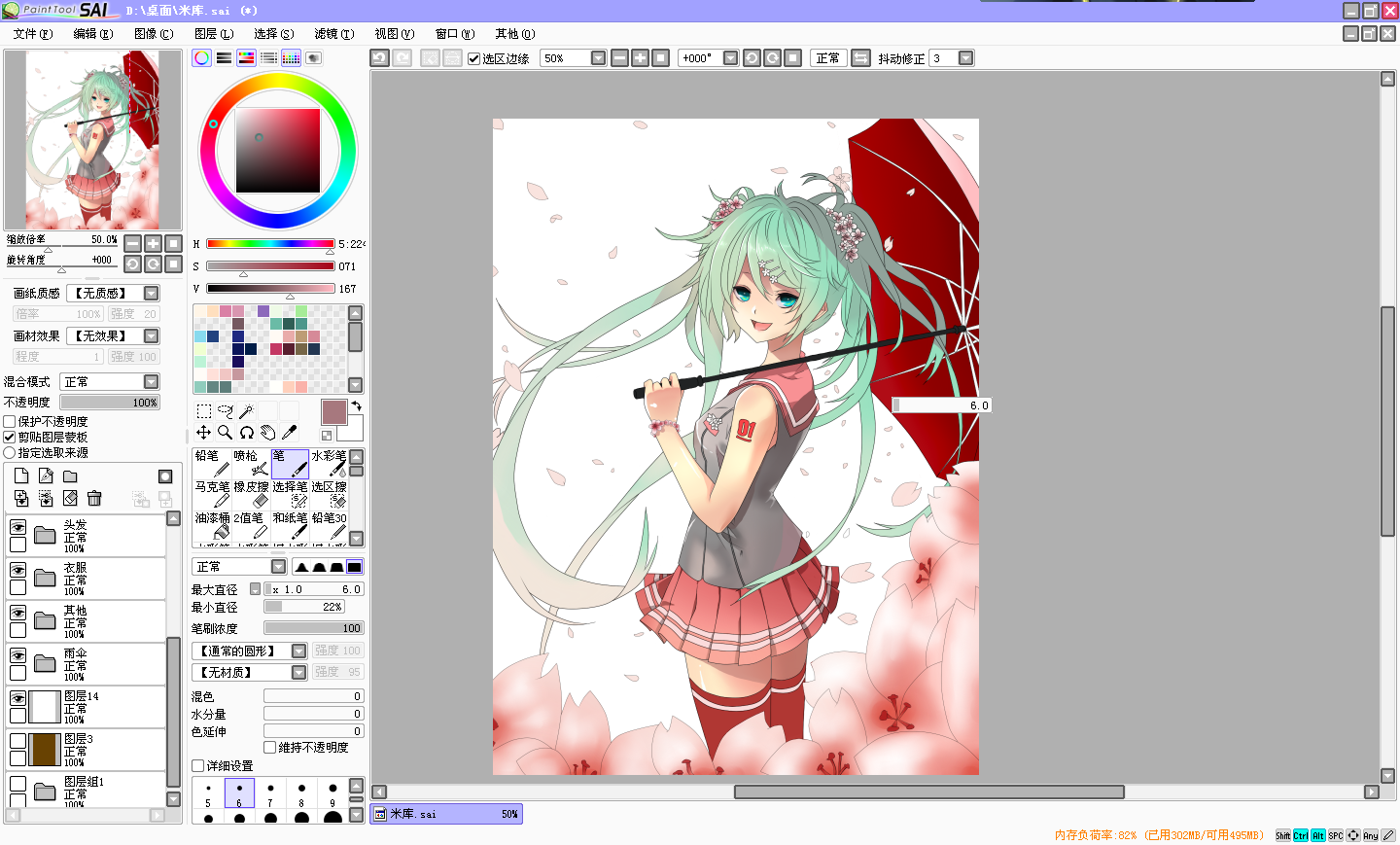Create a new layer folder
This screenshot has width=1400, height=845.
[70, 475]
